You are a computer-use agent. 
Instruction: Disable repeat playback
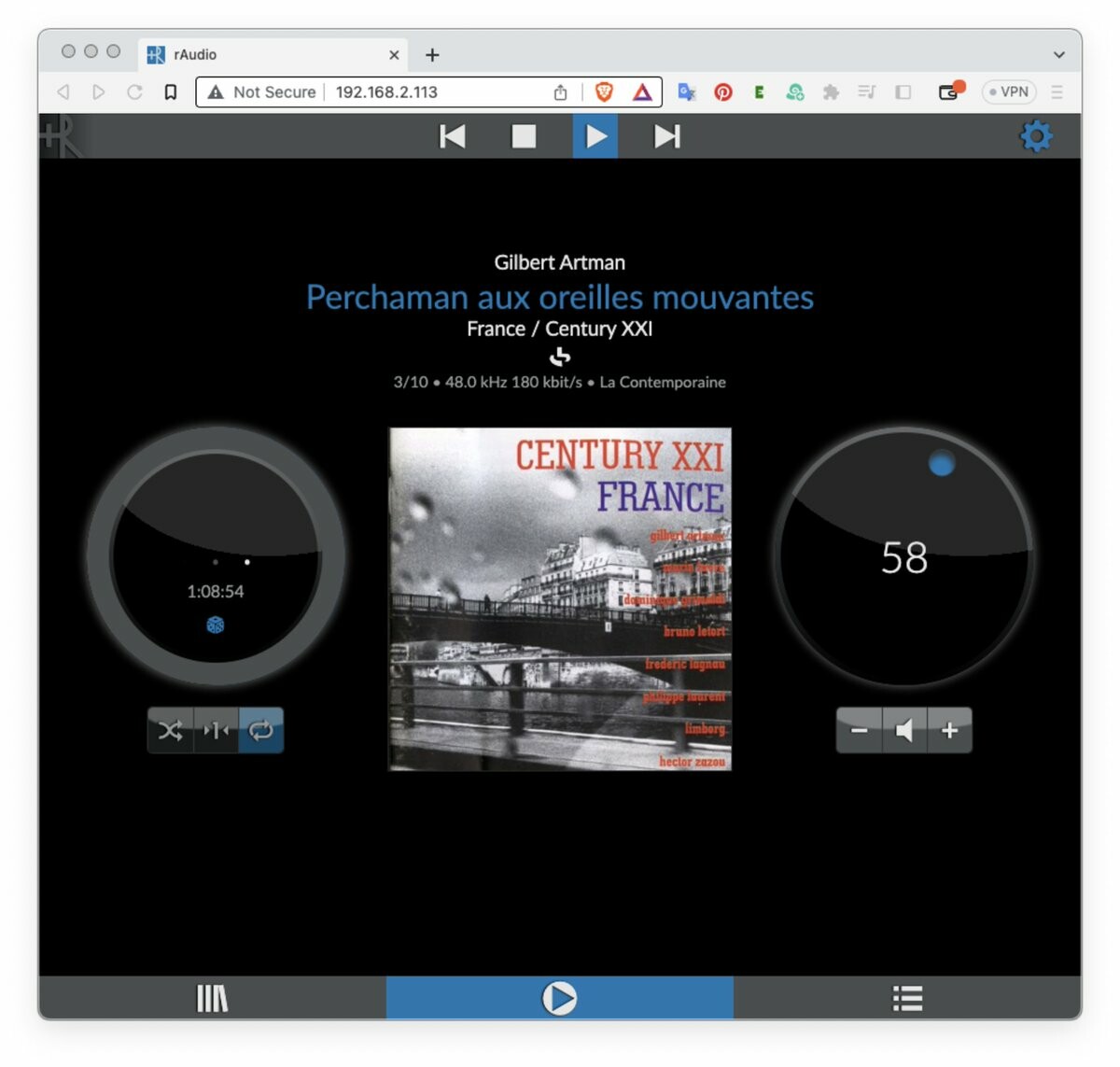coord(261,730)
